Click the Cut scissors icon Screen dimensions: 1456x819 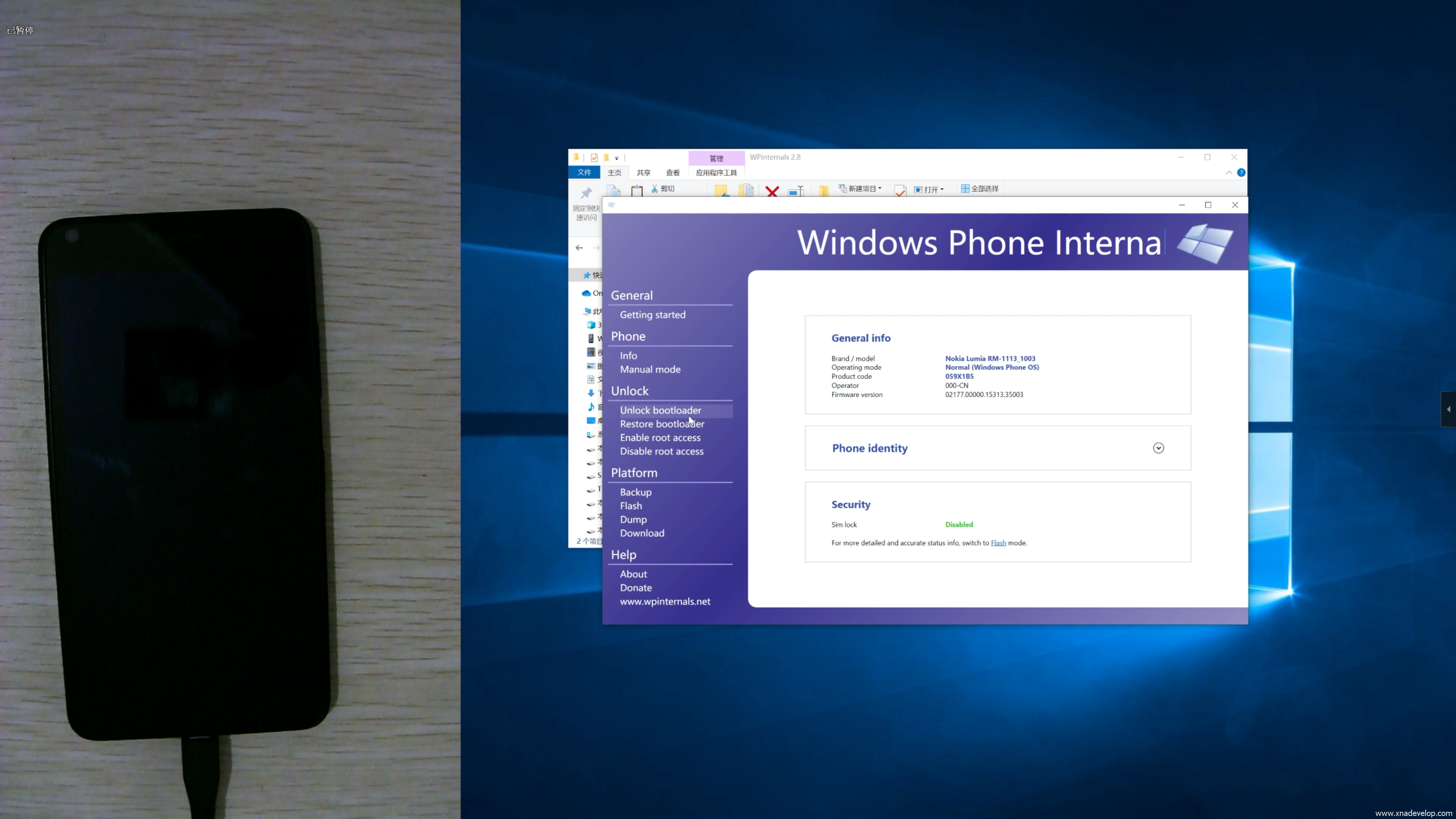(x=654, y=189)
